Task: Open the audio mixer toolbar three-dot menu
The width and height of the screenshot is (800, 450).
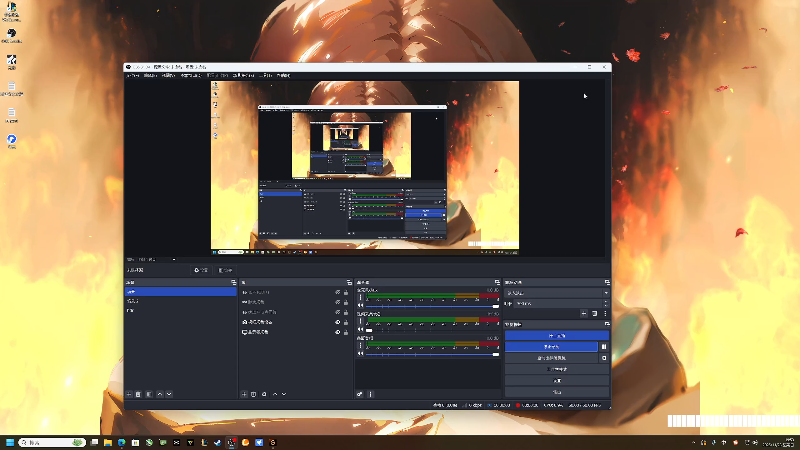Action: [x=371, y=394]
